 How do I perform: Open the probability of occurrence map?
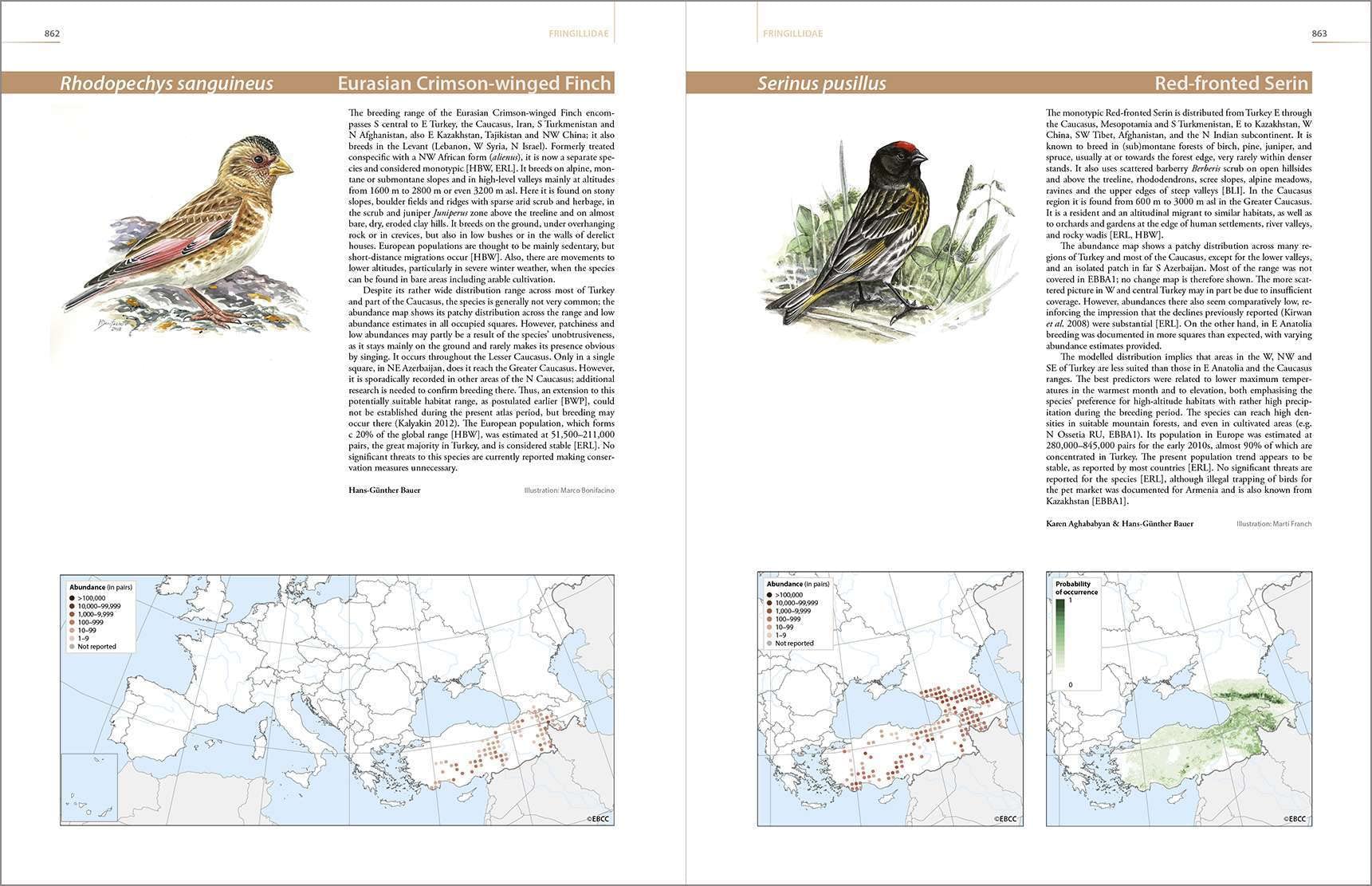click(1179, 699)
